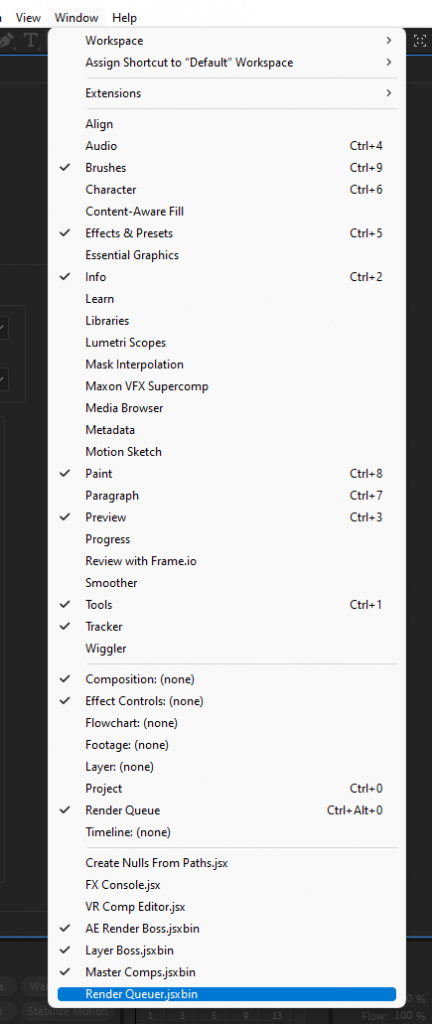The image size is (432, 1024).
Task: Click the Pen tool icon in the toolbar
Action: click(x=7, y=40)
